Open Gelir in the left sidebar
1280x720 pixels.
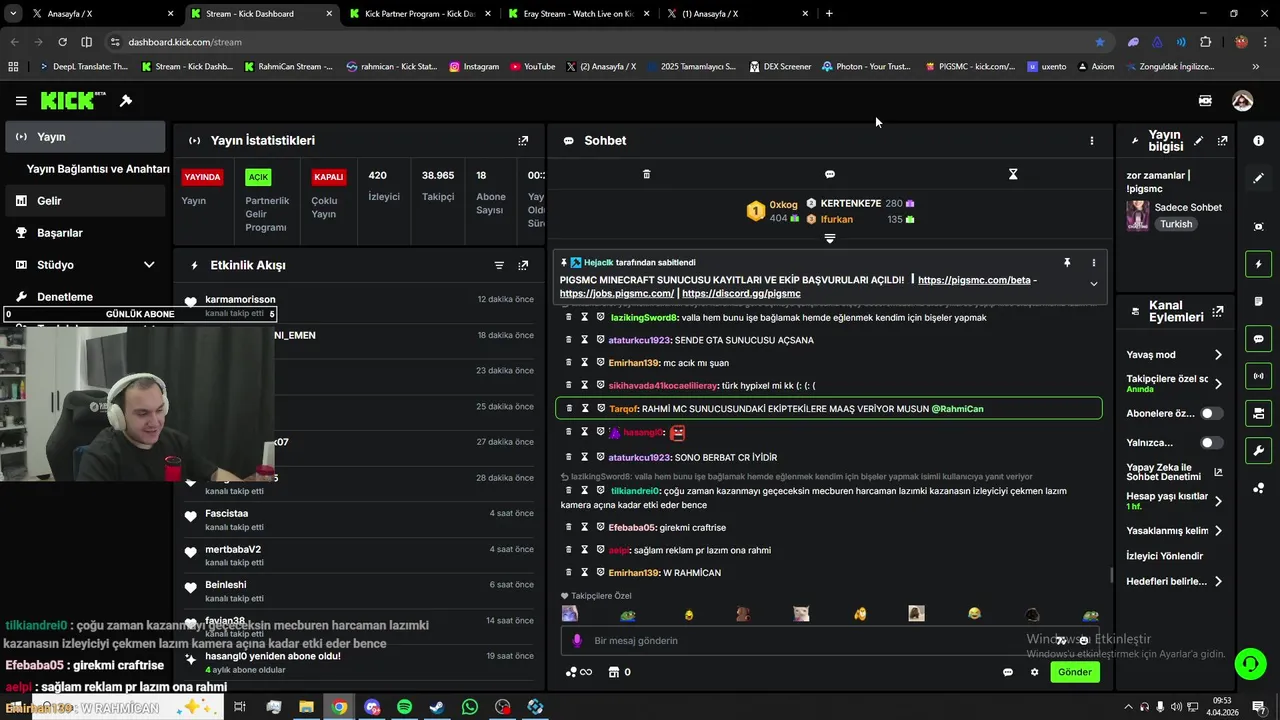(x=85, y=201)
